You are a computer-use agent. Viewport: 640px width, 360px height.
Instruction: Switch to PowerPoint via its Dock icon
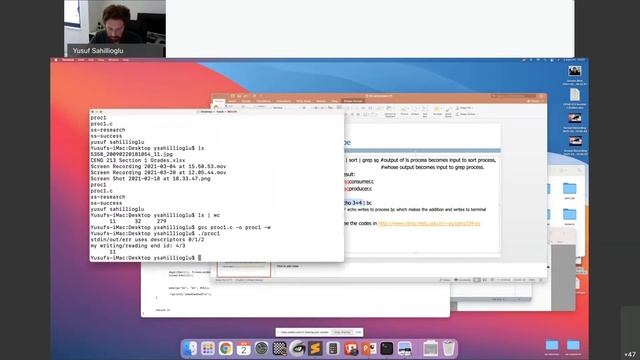pos(369,349)
